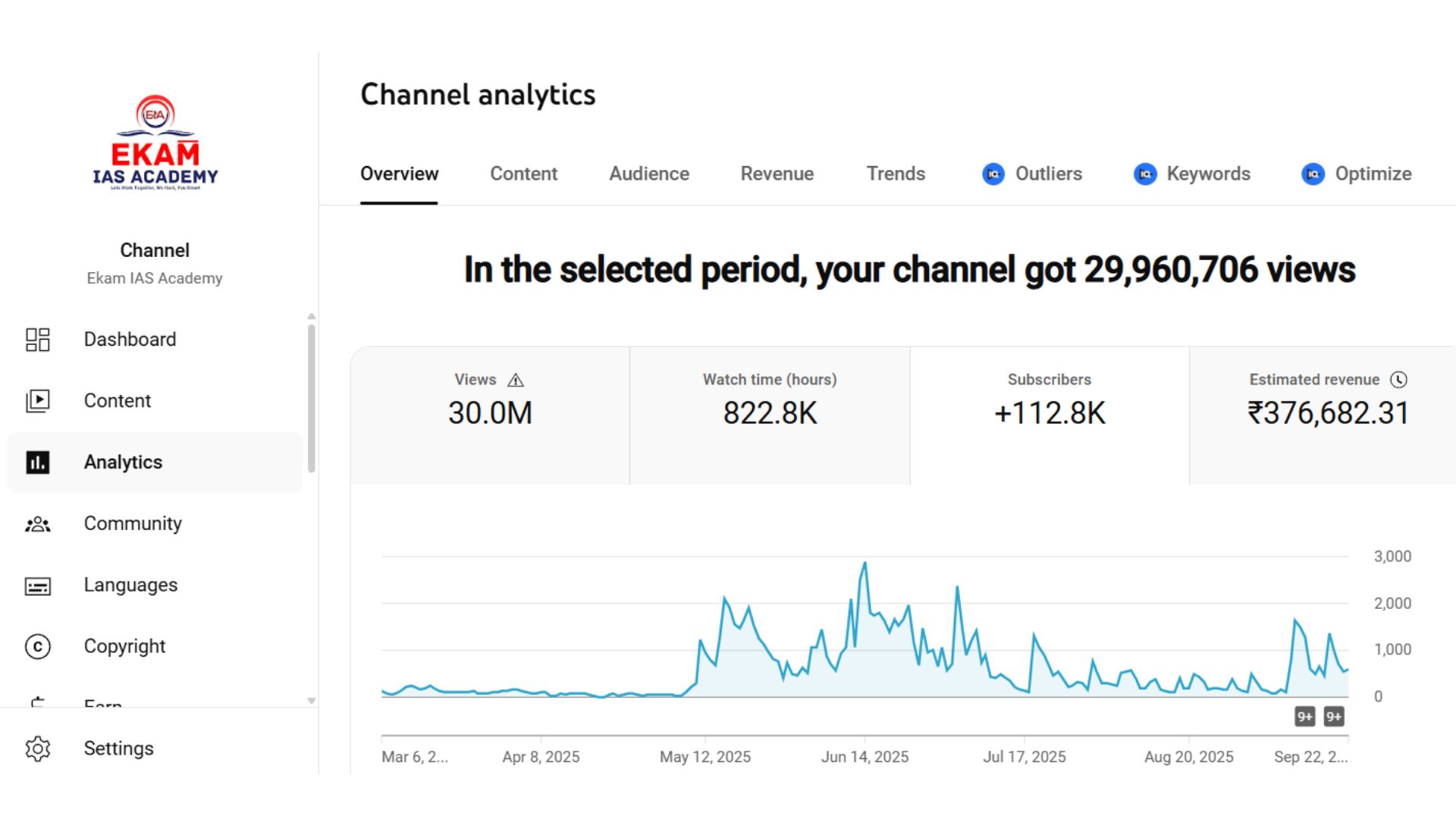This screenshot has width=1456, height=819.
Task: Click the 'Aug 20, 2025' axis date label
Action: 1189,757
